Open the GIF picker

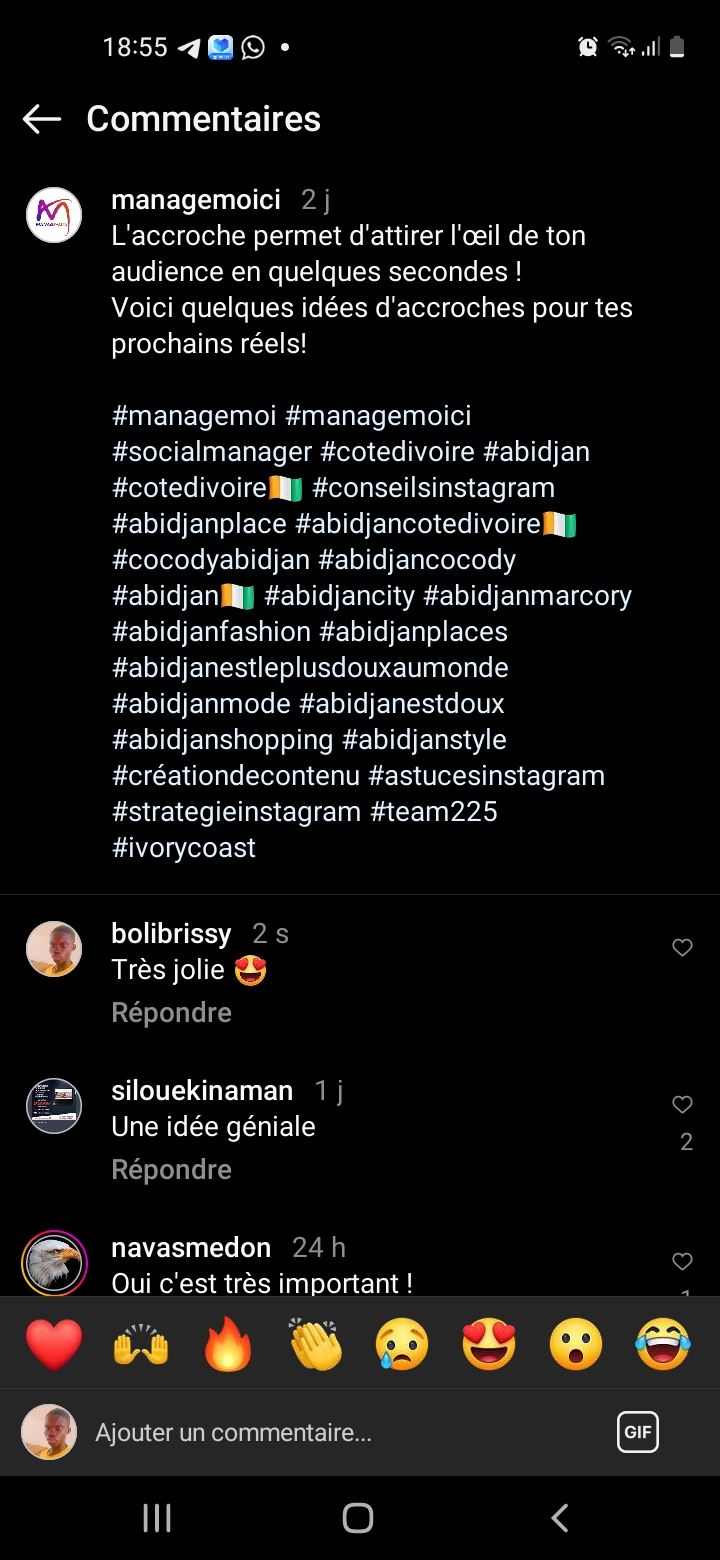pyautogui.click(x=638, y=1432)
